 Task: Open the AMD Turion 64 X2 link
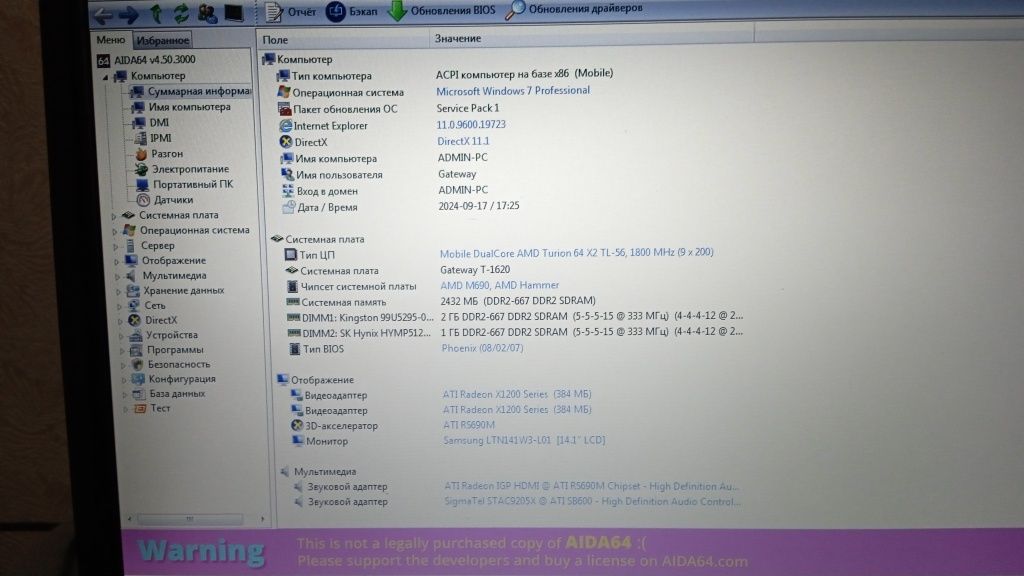(x=576, y=253)
